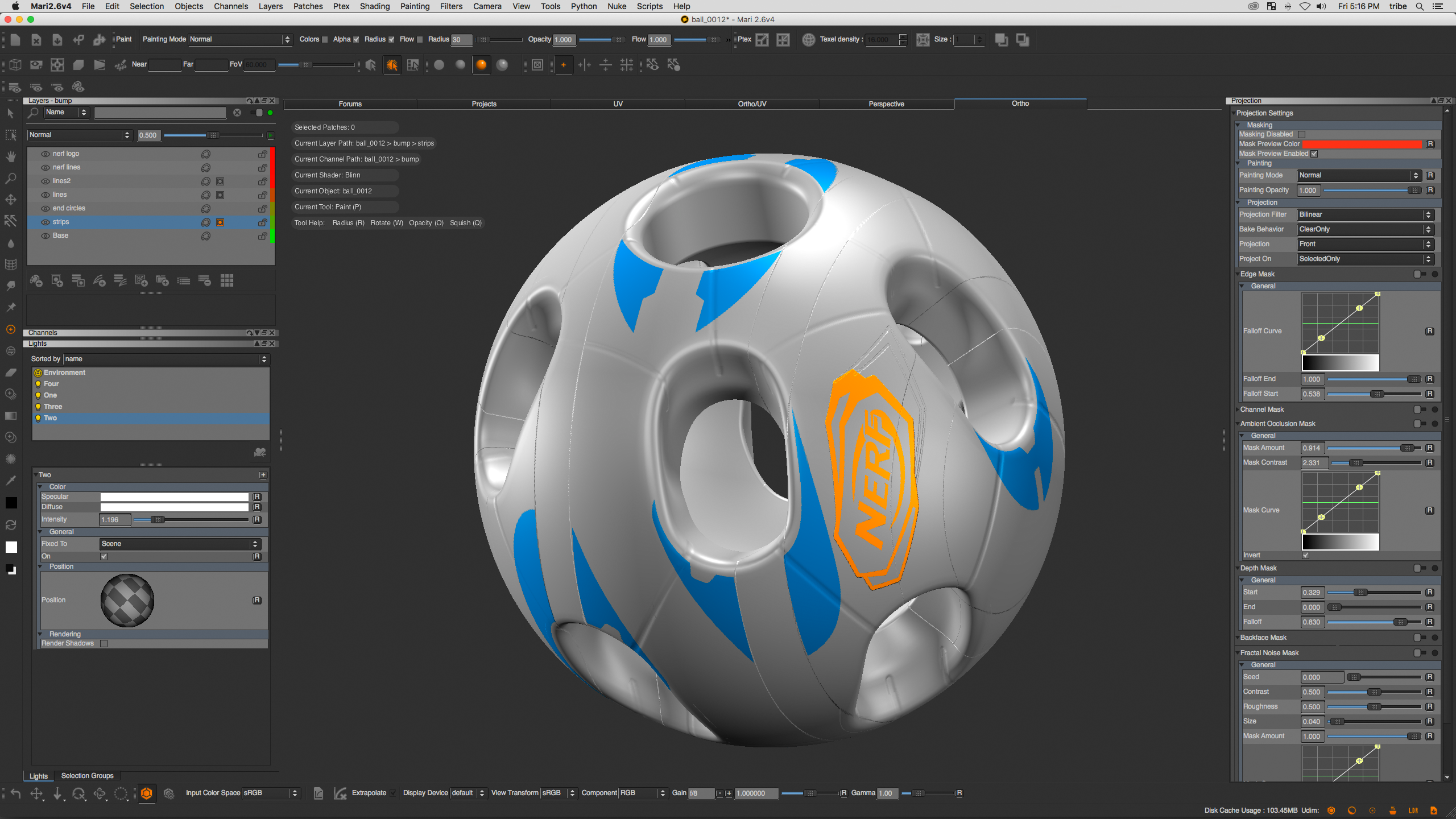
Task: Uncheck the Alpha checkbox in Paint toolbar
Action: pyautogui.click(x=356, y=40)
